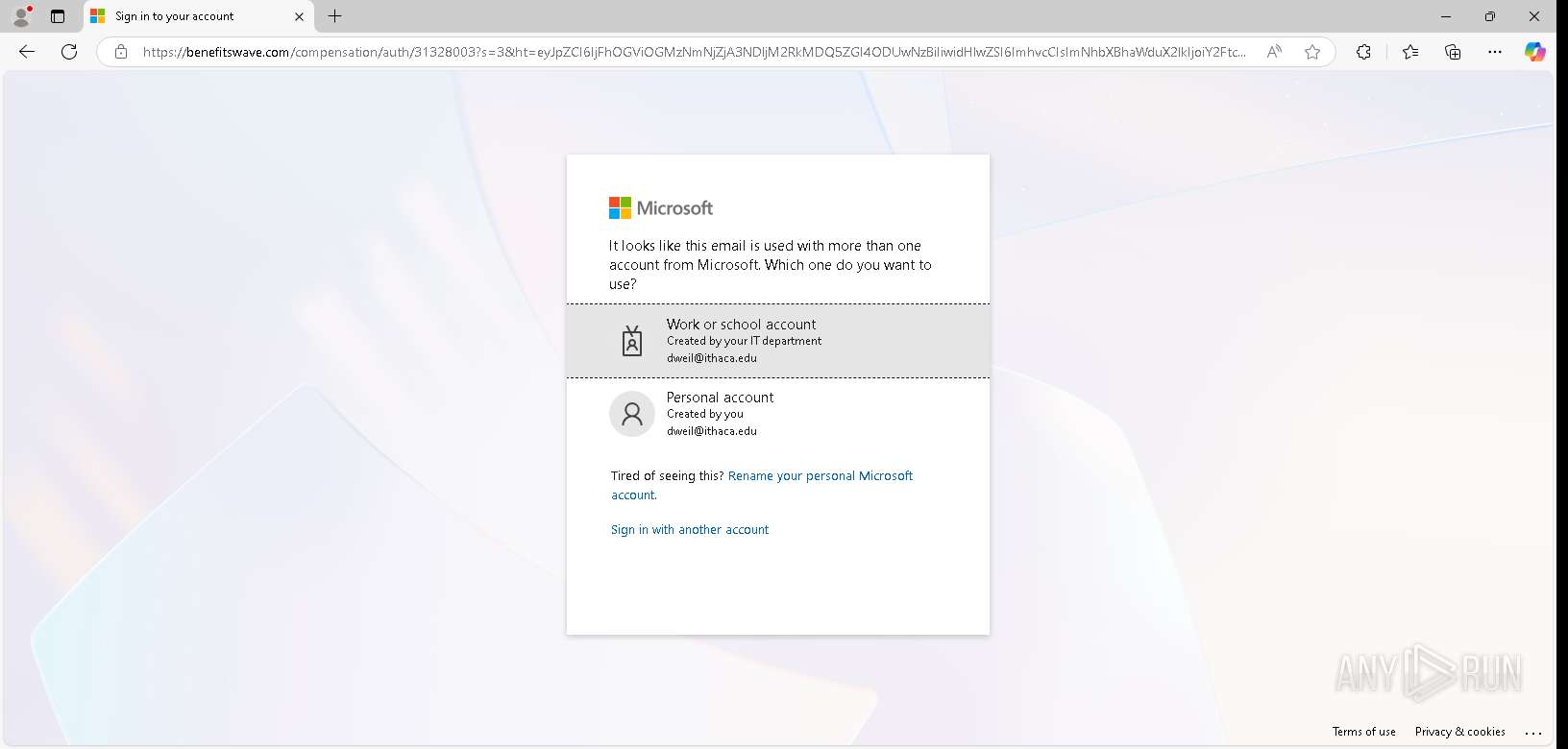
Task: Open Privacy & cookies link
Action: (x=1459, y=732)
